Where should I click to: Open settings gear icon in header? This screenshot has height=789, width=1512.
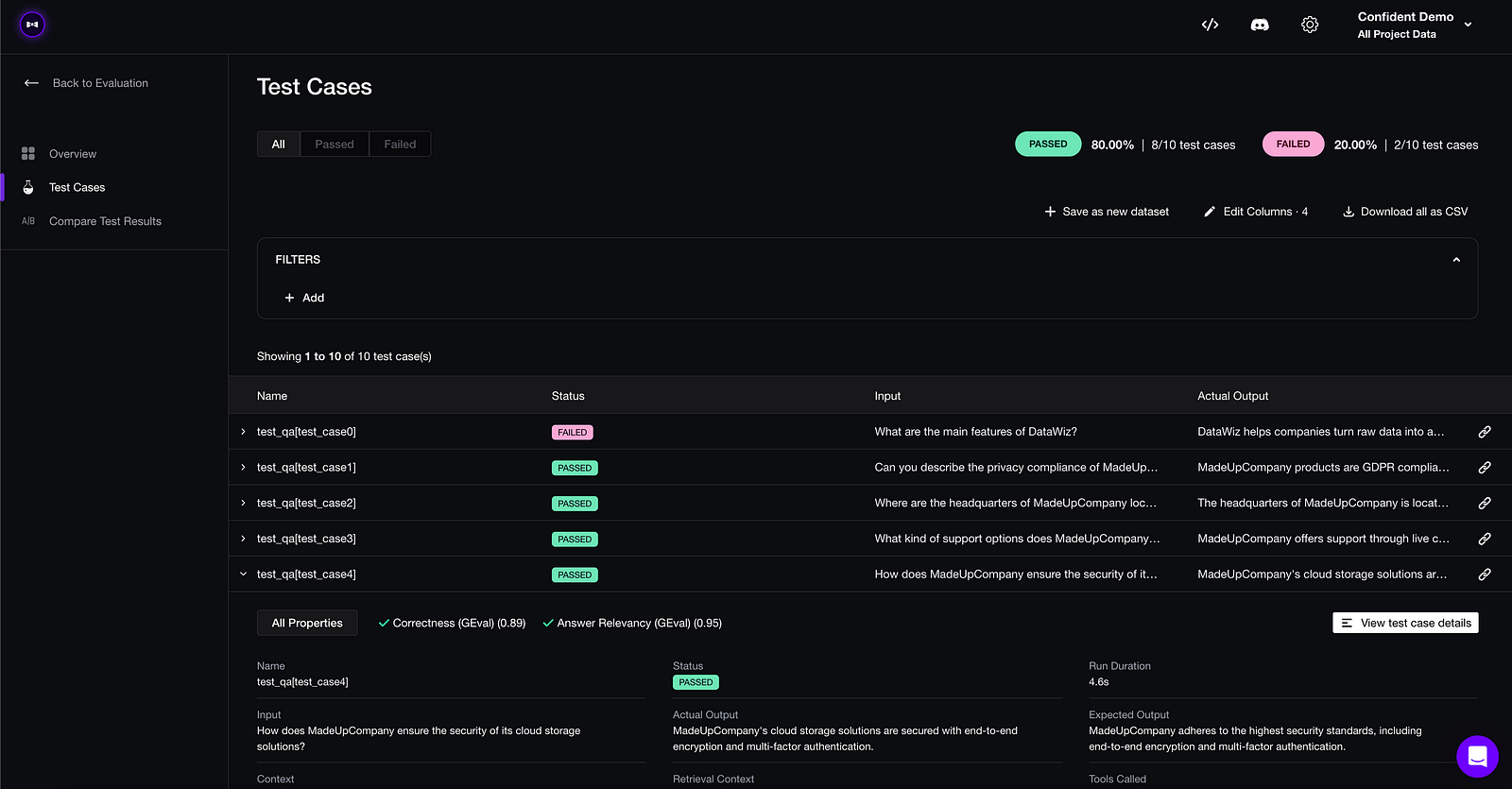click(x=1310, y=25)
